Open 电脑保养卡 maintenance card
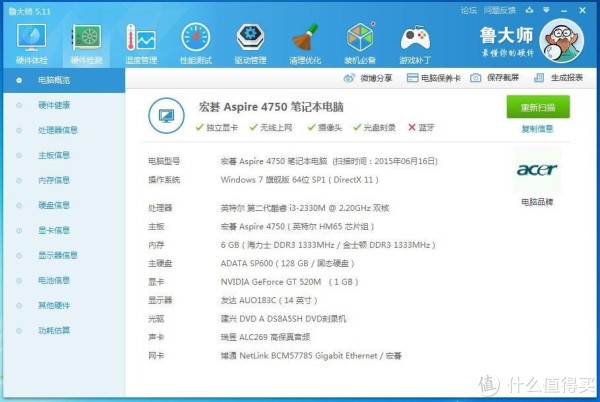The image size is (600, 402). pyautogui.click(x=434, y=78)
